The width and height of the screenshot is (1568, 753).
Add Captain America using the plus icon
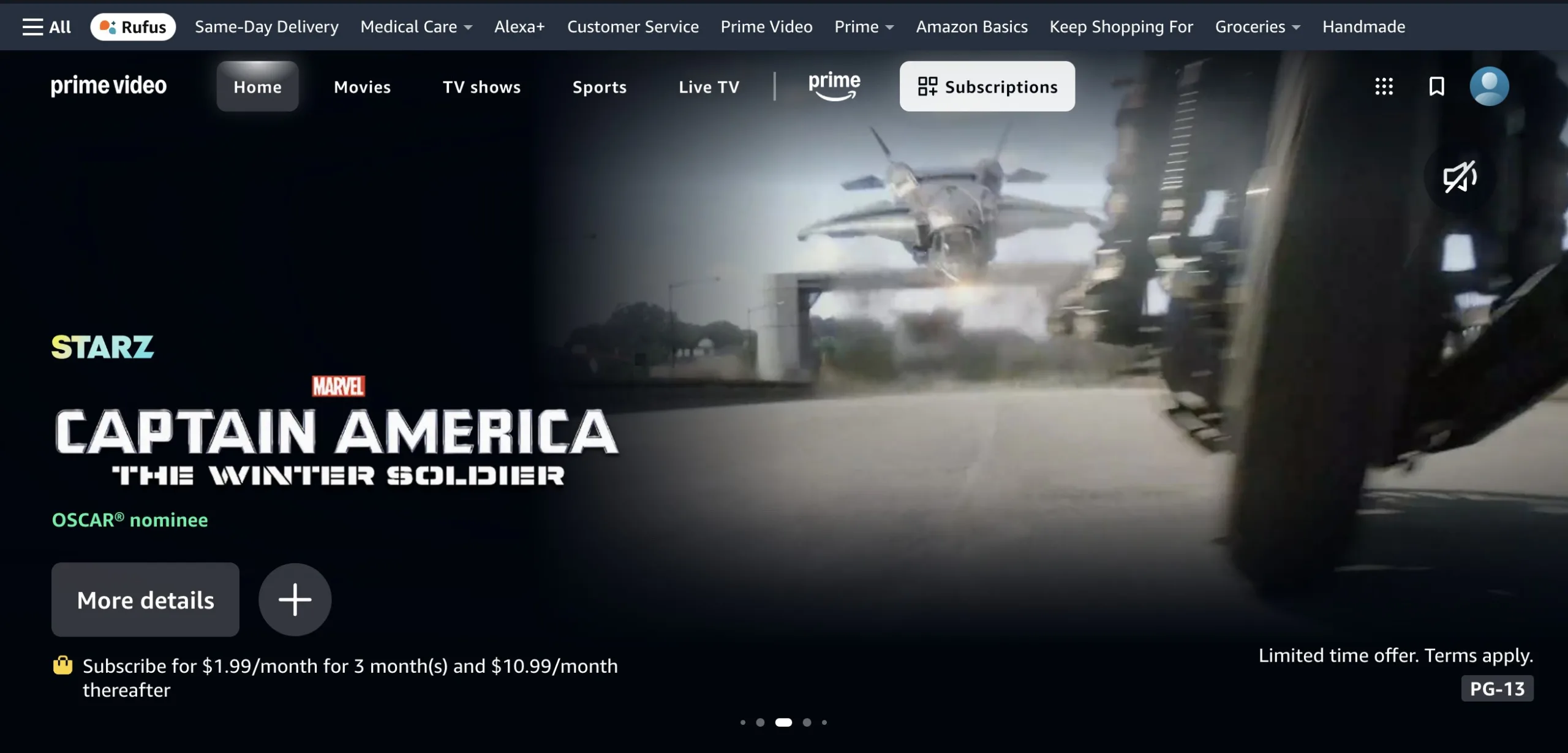click(295, 599)
